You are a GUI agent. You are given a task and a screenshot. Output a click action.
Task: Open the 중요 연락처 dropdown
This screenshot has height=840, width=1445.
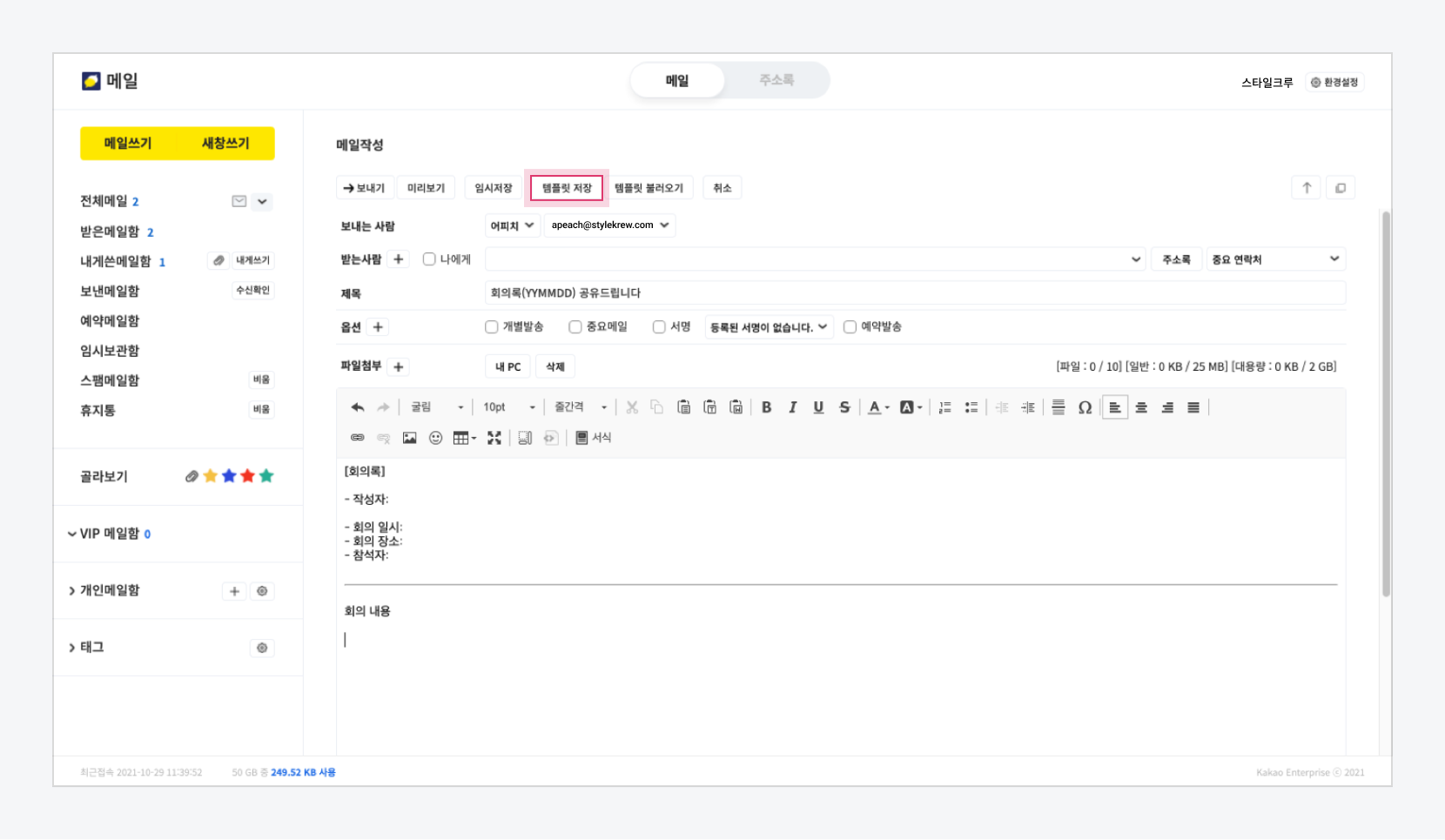(x=1275, y=259)
